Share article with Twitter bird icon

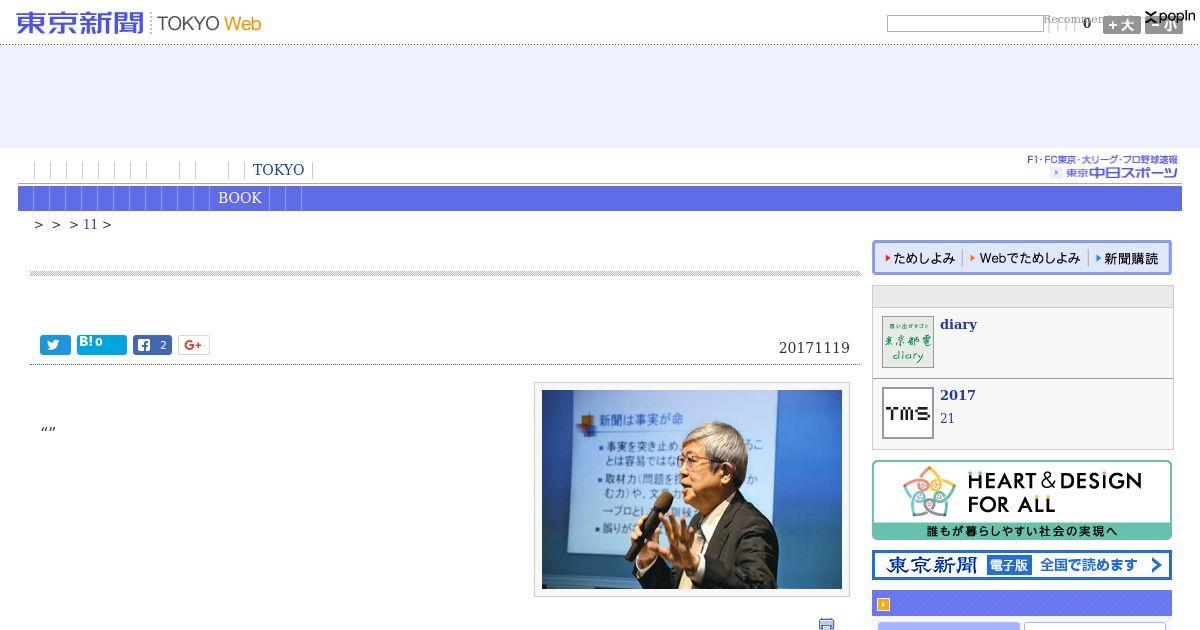[55, 345]
